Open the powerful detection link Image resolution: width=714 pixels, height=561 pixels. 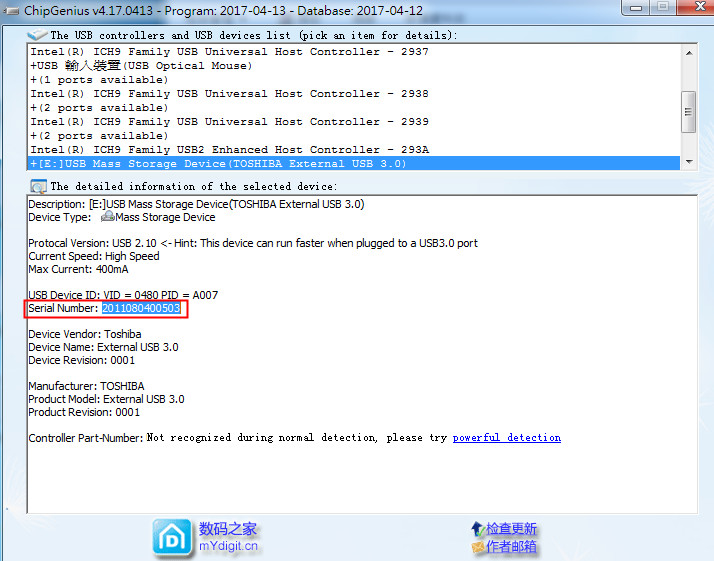pos(507,438)
